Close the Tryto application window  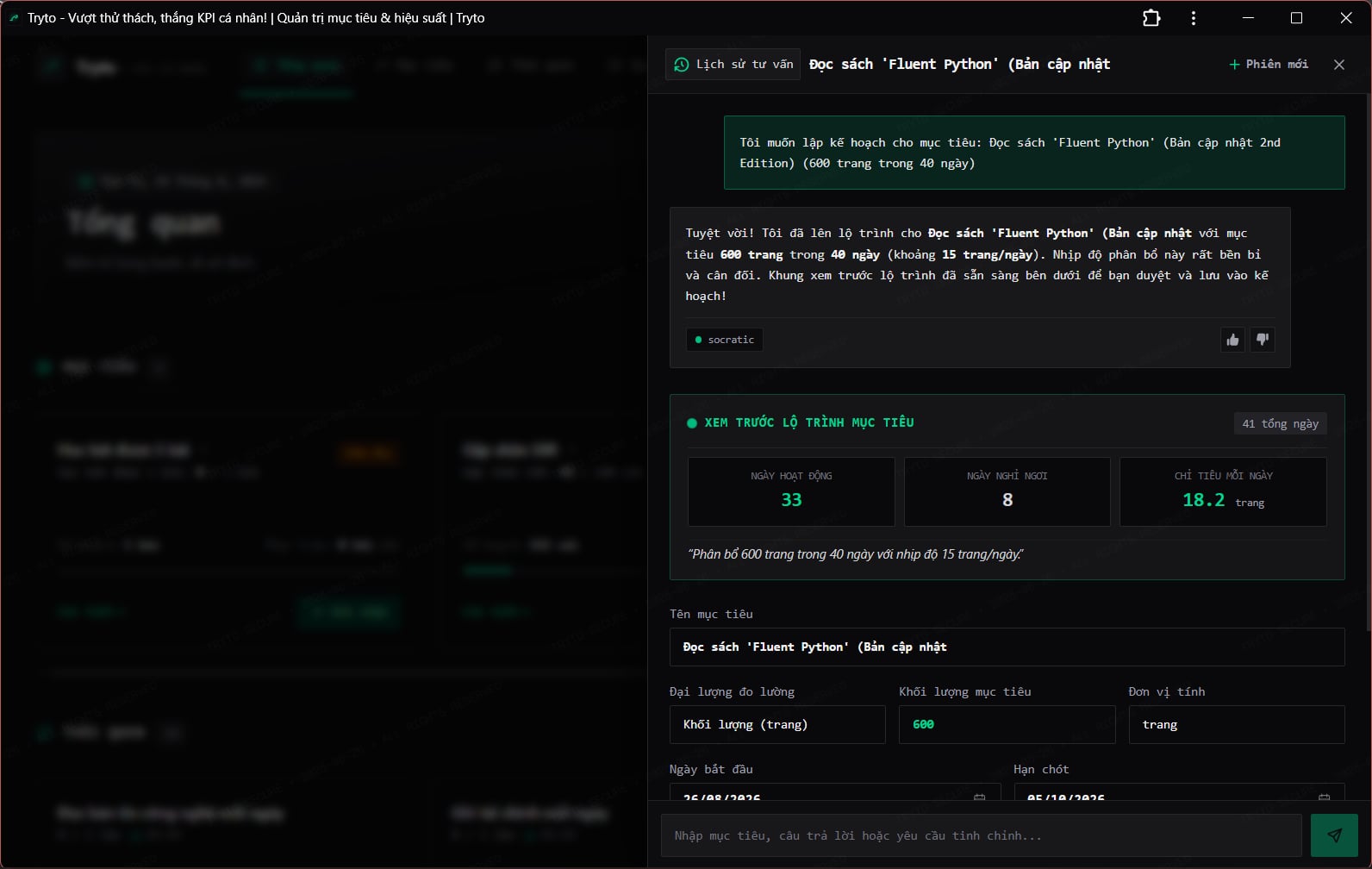point(1346,18)
